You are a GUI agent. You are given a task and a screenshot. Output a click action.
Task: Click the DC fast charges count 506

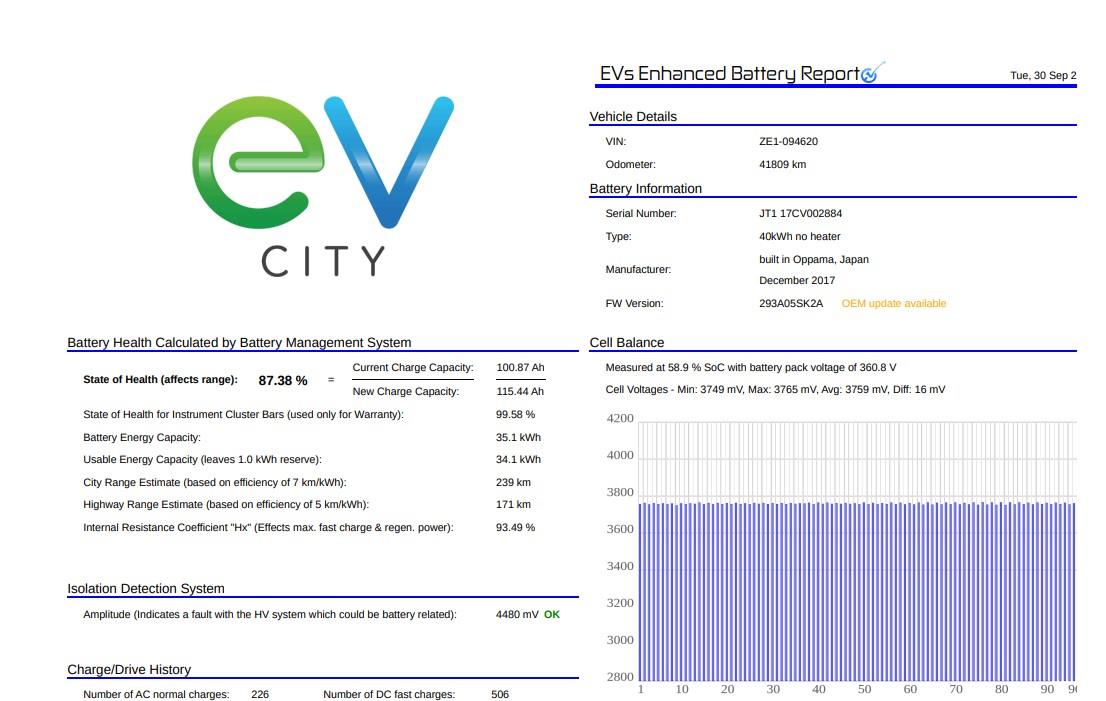500,695
